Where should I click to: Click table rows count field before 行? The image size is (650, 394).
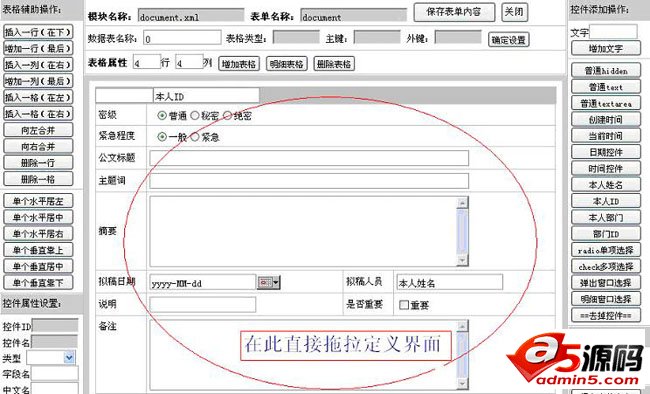point(147,62)
